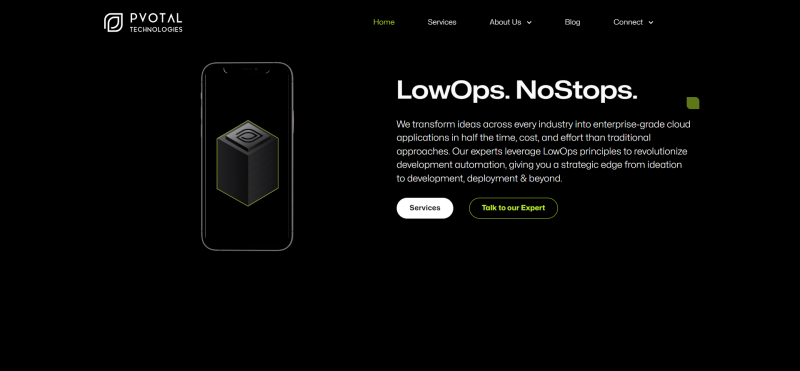This screenshot has width=800, height=371.
Task: Click the Talk to our Expert button
Action: 513,208
